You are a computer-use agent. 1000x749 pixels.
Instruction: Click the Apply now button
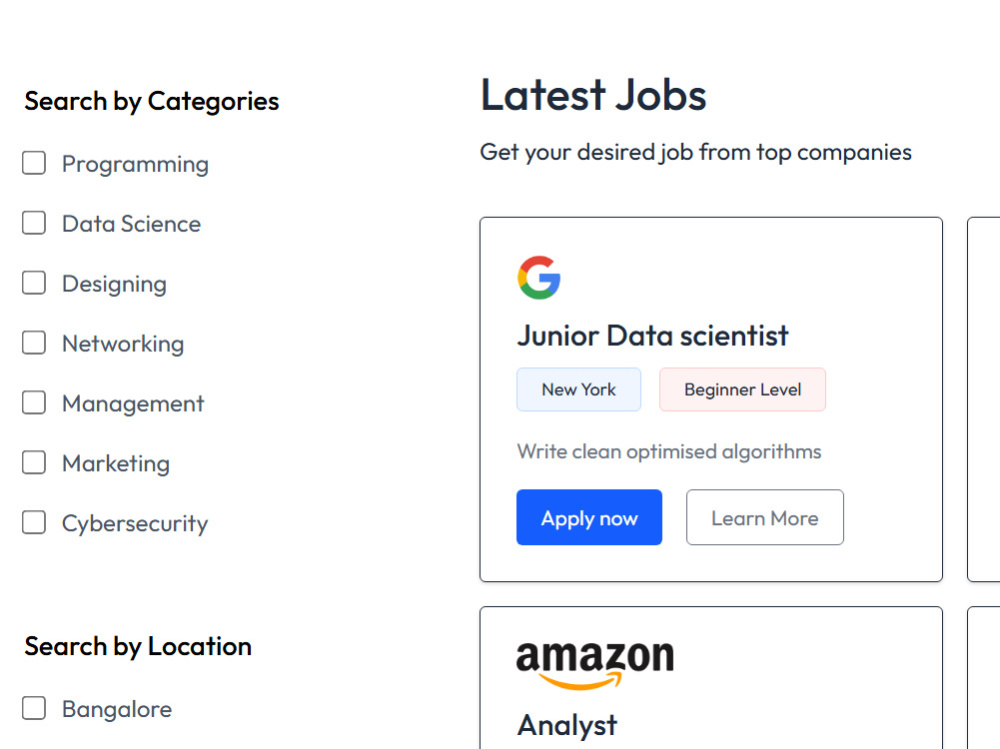589,517
